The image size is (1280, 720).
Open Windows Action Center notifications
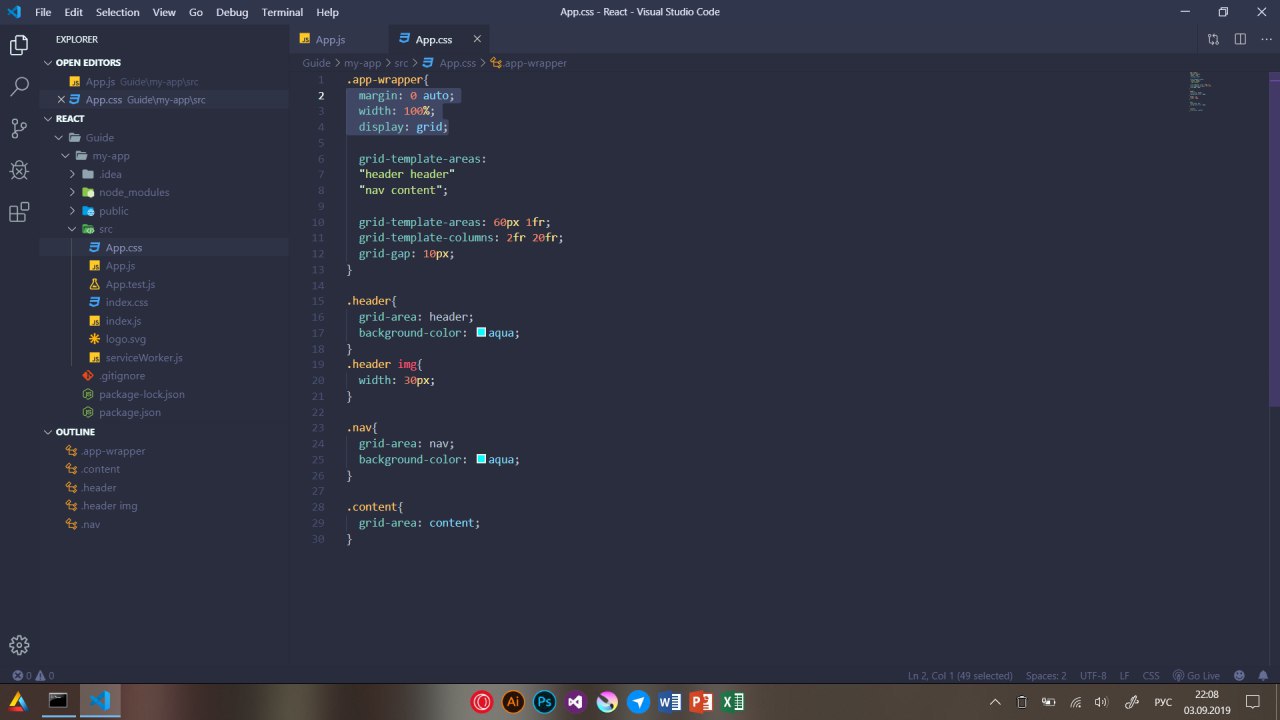tap(1253, 702)
